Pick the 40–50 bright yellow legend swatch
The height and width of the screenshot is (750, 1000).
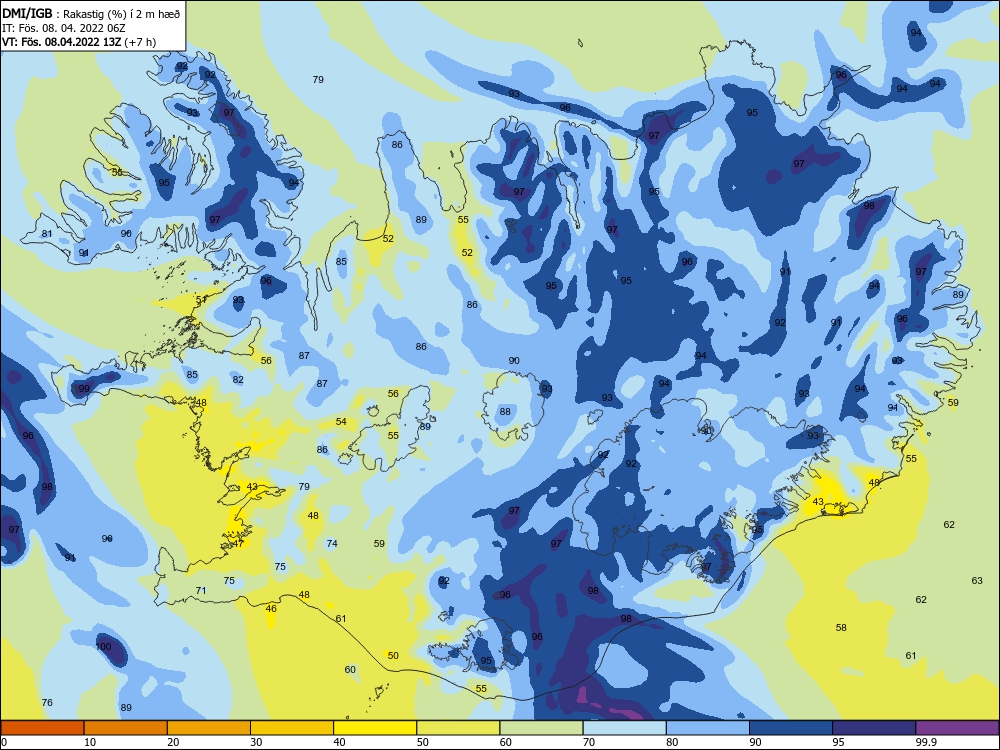tap(375, 728)
